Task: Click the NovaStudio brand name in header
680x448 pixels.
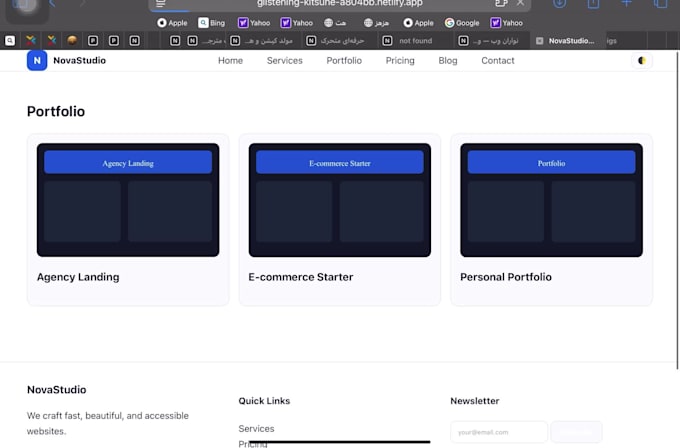Action: pos(79,60)
